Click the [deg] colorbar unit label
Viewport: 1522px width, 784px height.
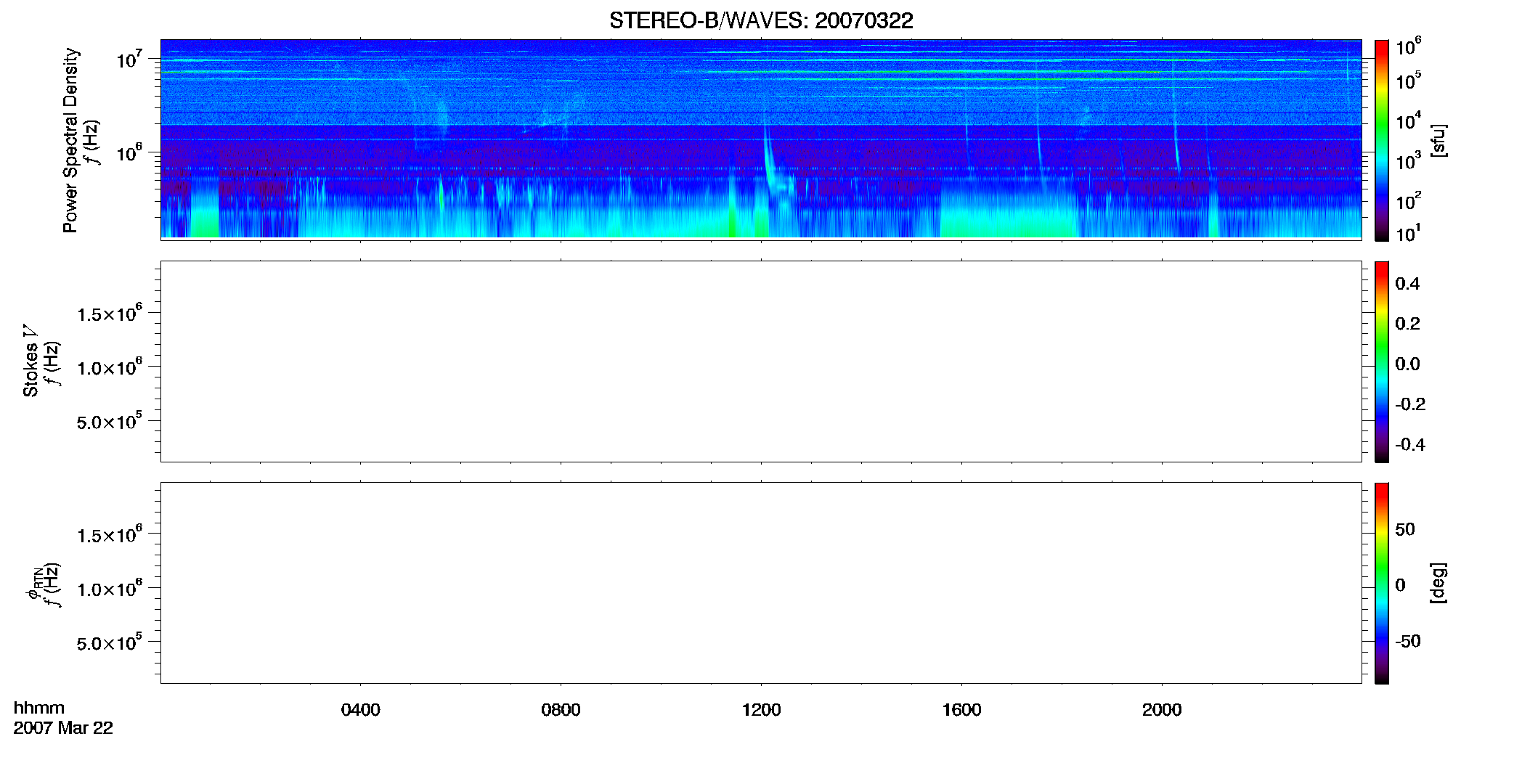(1438, 583)
